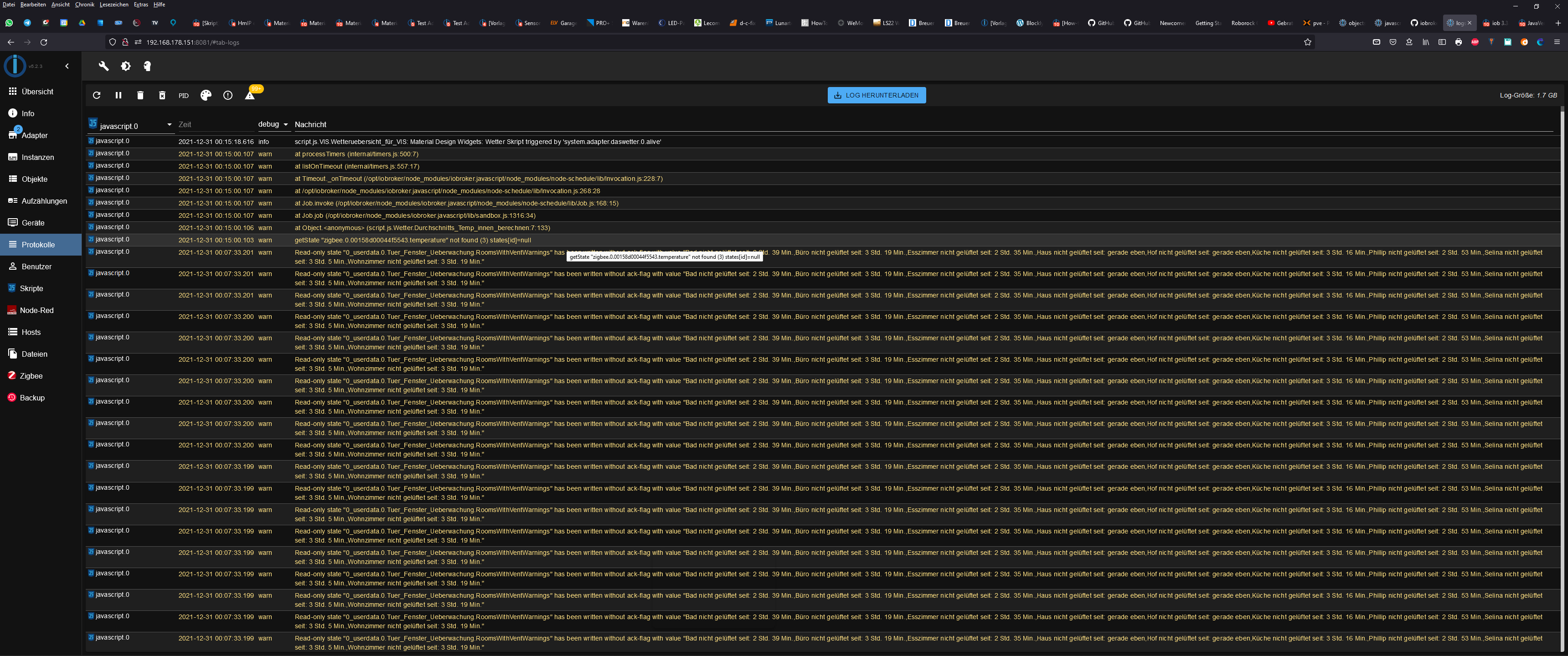The width and height of the screenshot is (1568, 656).
Task: Download the log via LOG HERUNTERLADEN
Action: [876, 95]
